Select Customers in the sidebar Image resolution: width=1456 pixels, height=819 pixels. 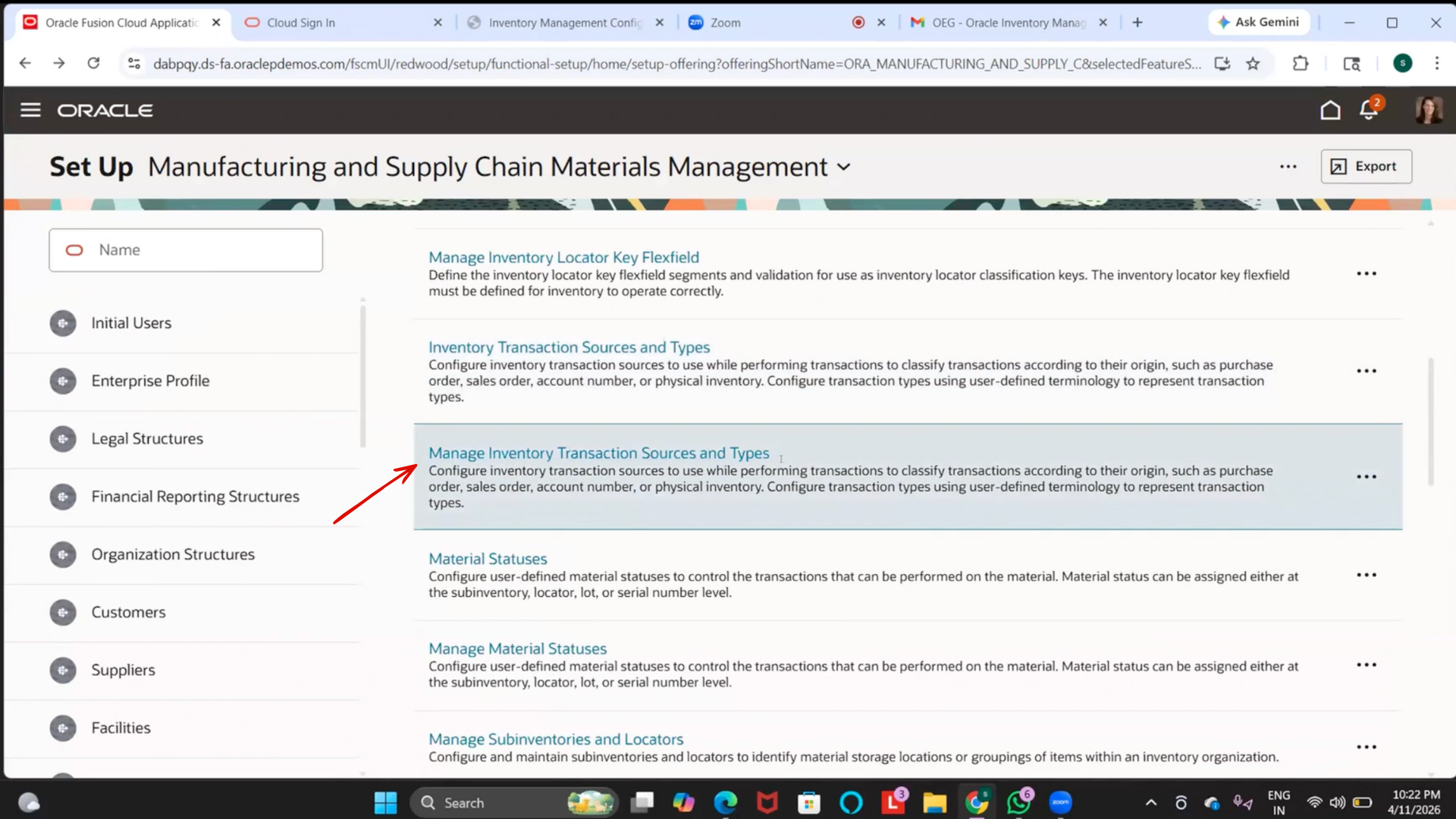coord(128,613)
